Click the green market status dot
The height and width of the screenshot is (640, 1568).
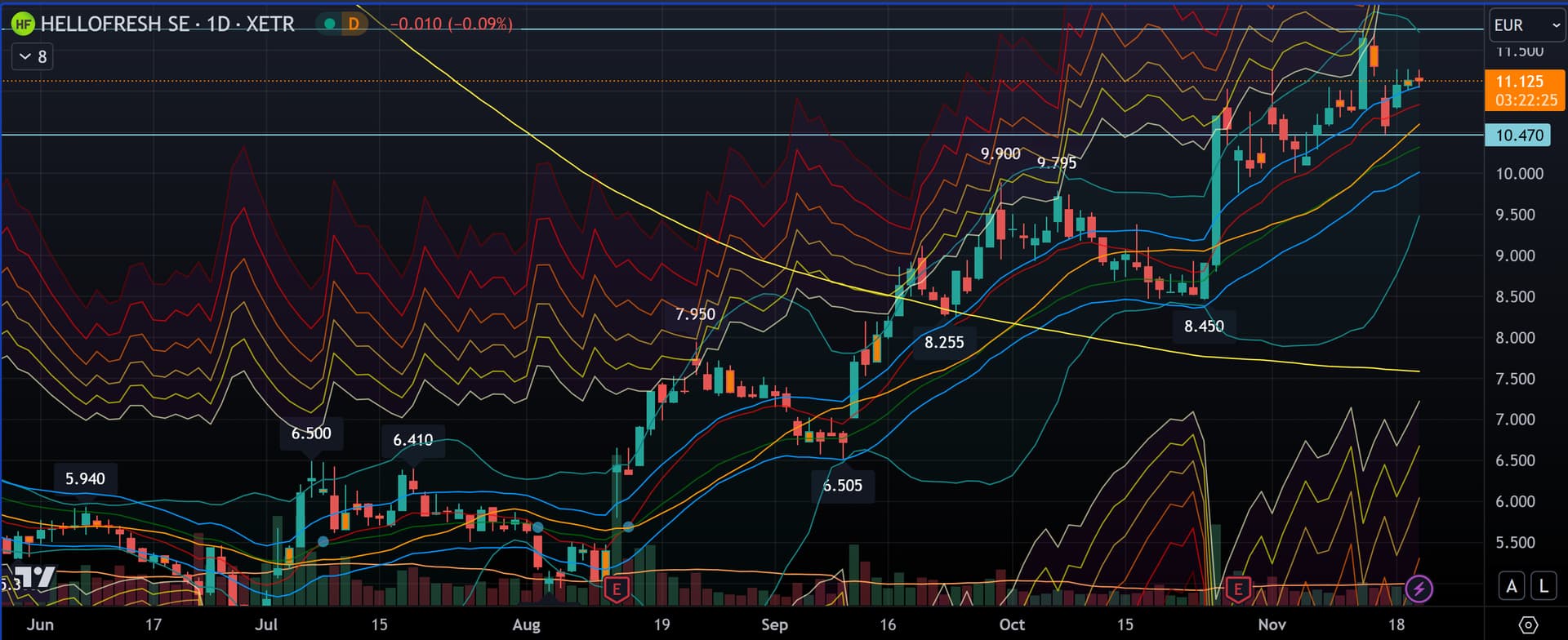tap(330, 24)
